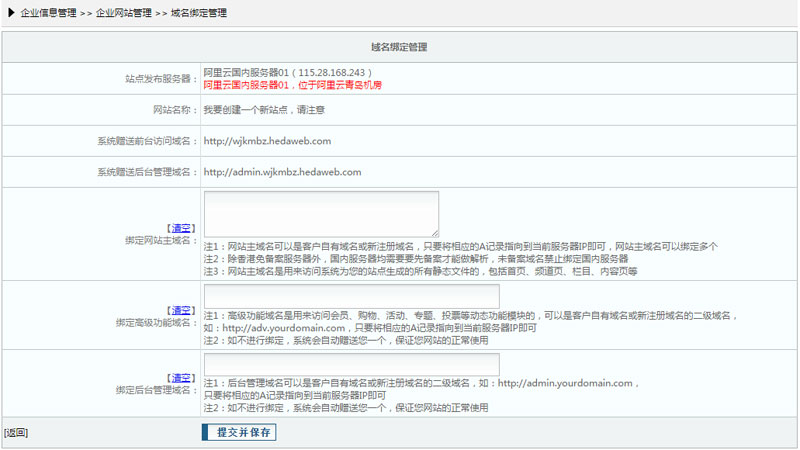Click the 域名绑定管理 table header
This screenshot has width=800, height=450.
pos(400,47)
